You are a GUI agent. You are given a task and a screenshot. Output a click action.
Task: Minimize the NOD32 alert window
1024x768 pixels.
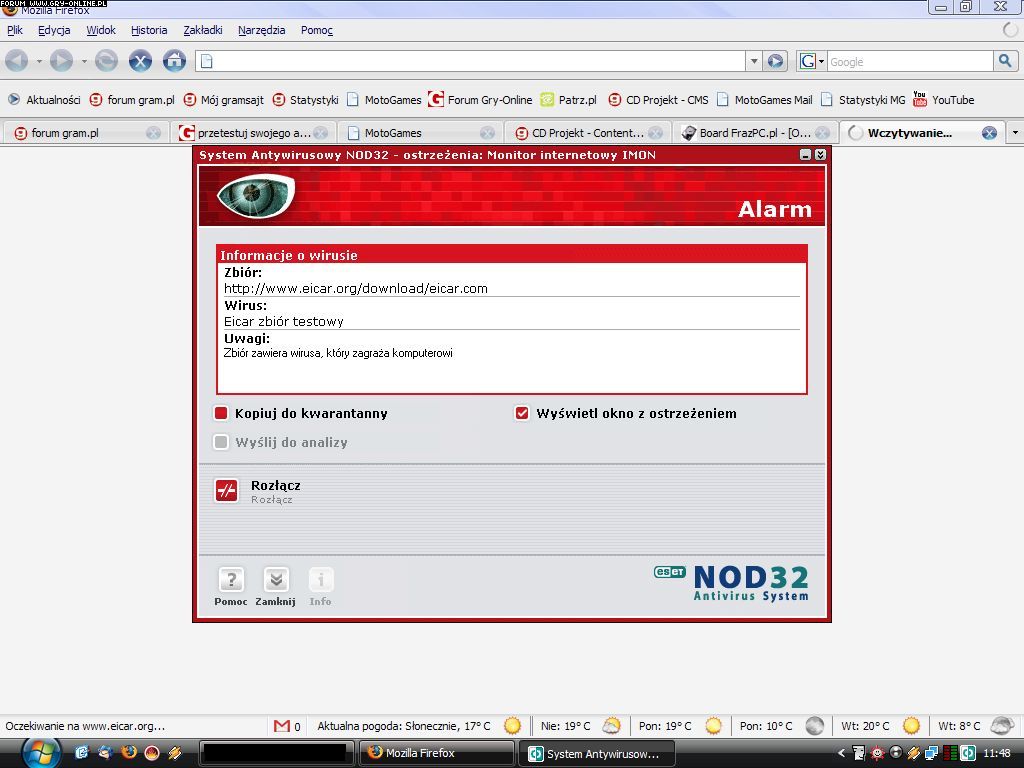pyautogui.click(x=805, y=155)
